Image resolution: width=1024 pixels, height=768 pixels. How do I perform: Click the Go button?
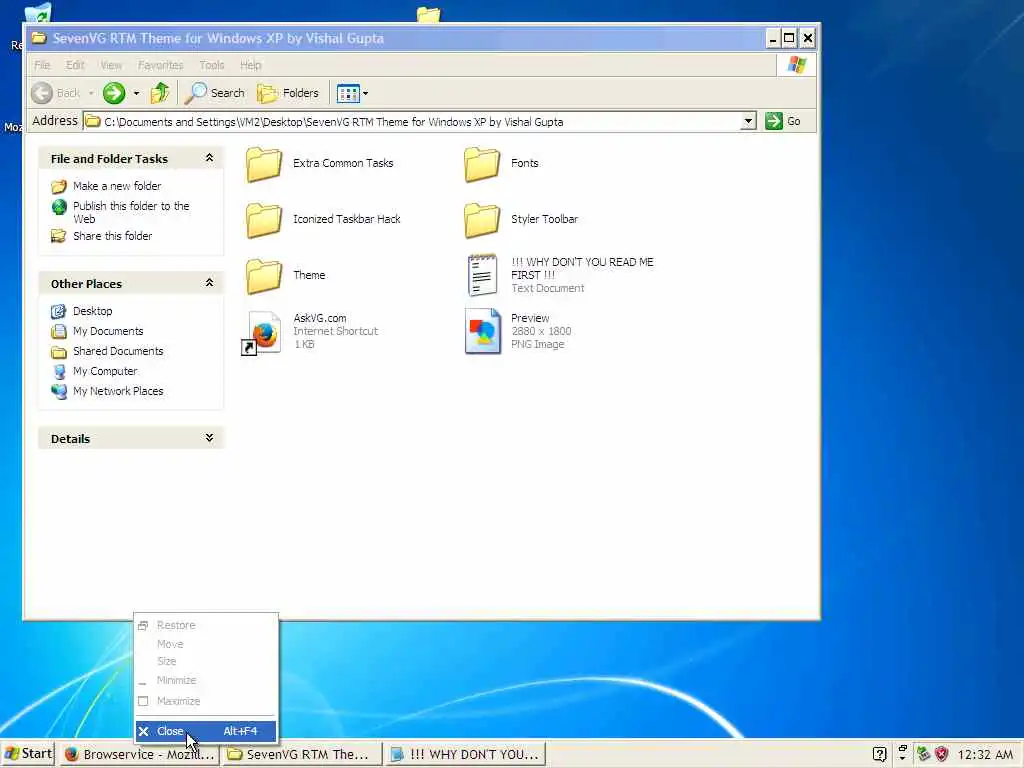(784, 121)
